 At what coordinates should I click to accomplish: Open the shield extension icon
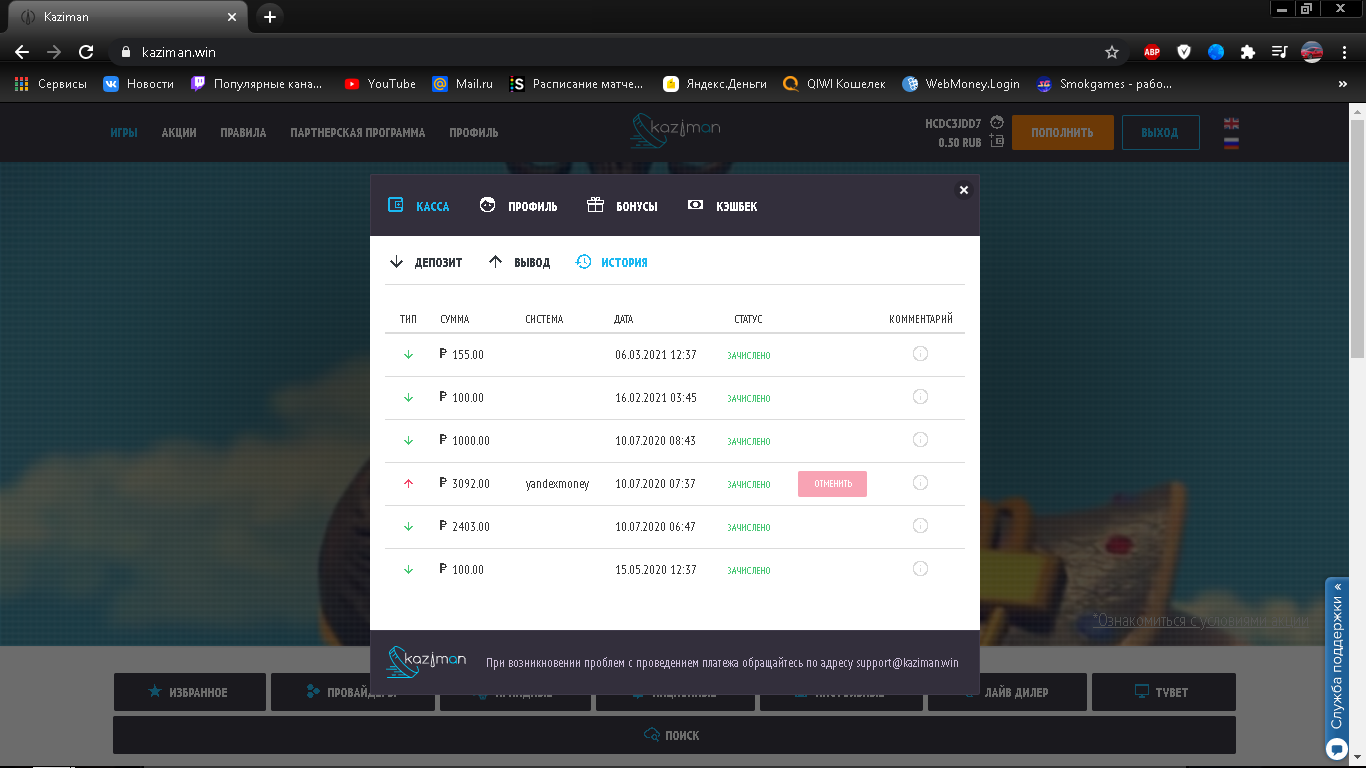tap(1184, 52)
